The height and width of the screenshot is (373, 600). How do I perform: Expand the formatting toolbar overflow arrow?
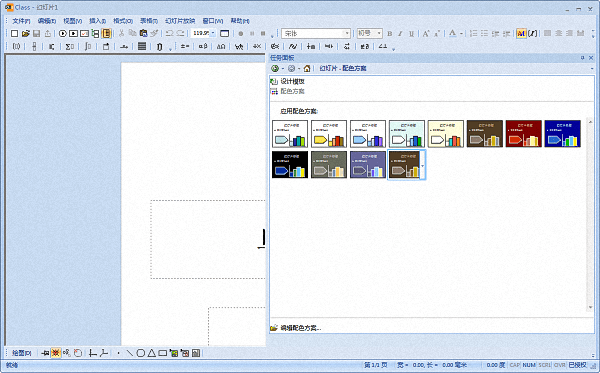tap(593, 35)
